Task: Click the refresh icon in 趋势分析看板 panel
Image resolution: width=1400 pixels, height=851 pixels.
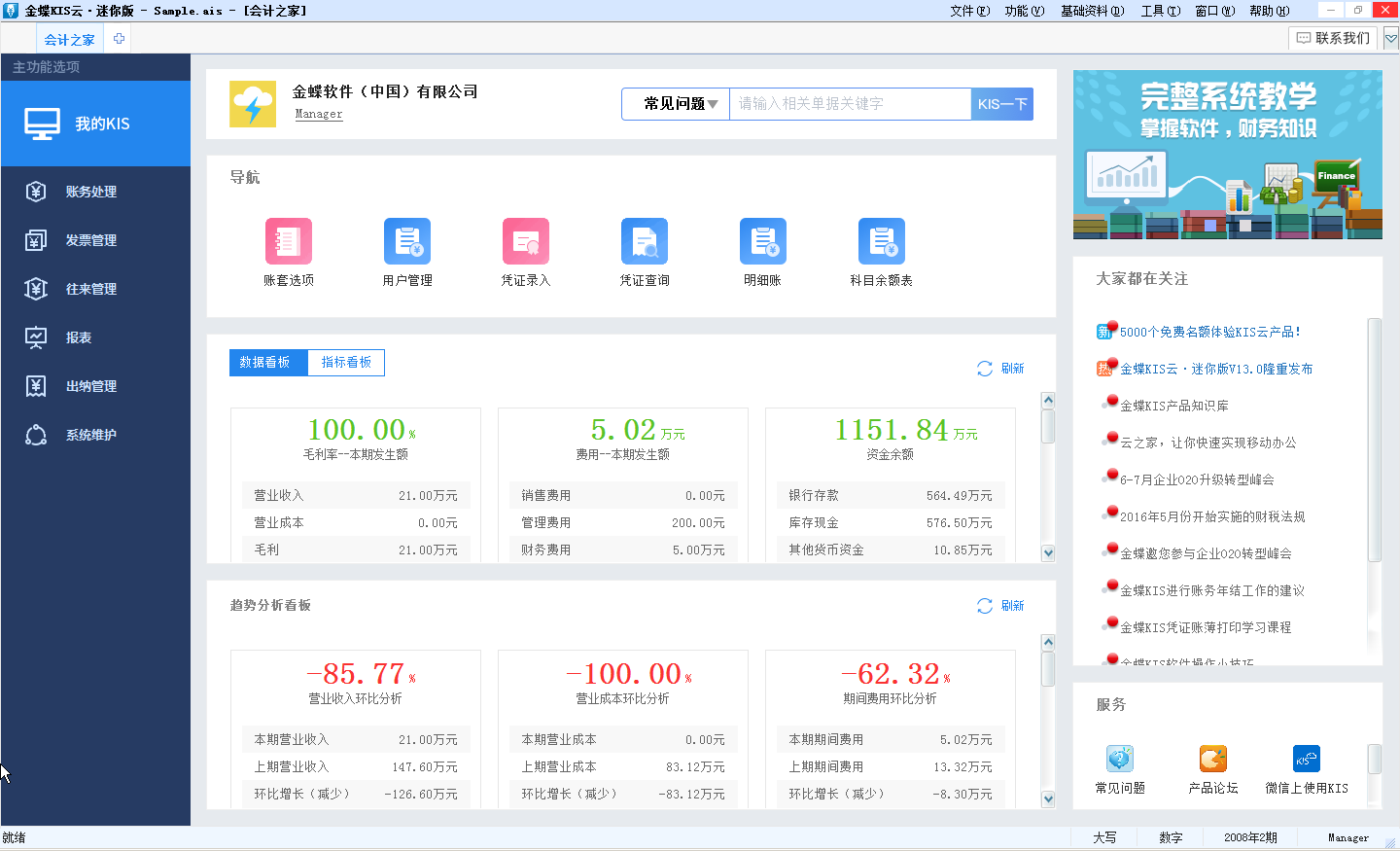Action: [x=985, y=606]
